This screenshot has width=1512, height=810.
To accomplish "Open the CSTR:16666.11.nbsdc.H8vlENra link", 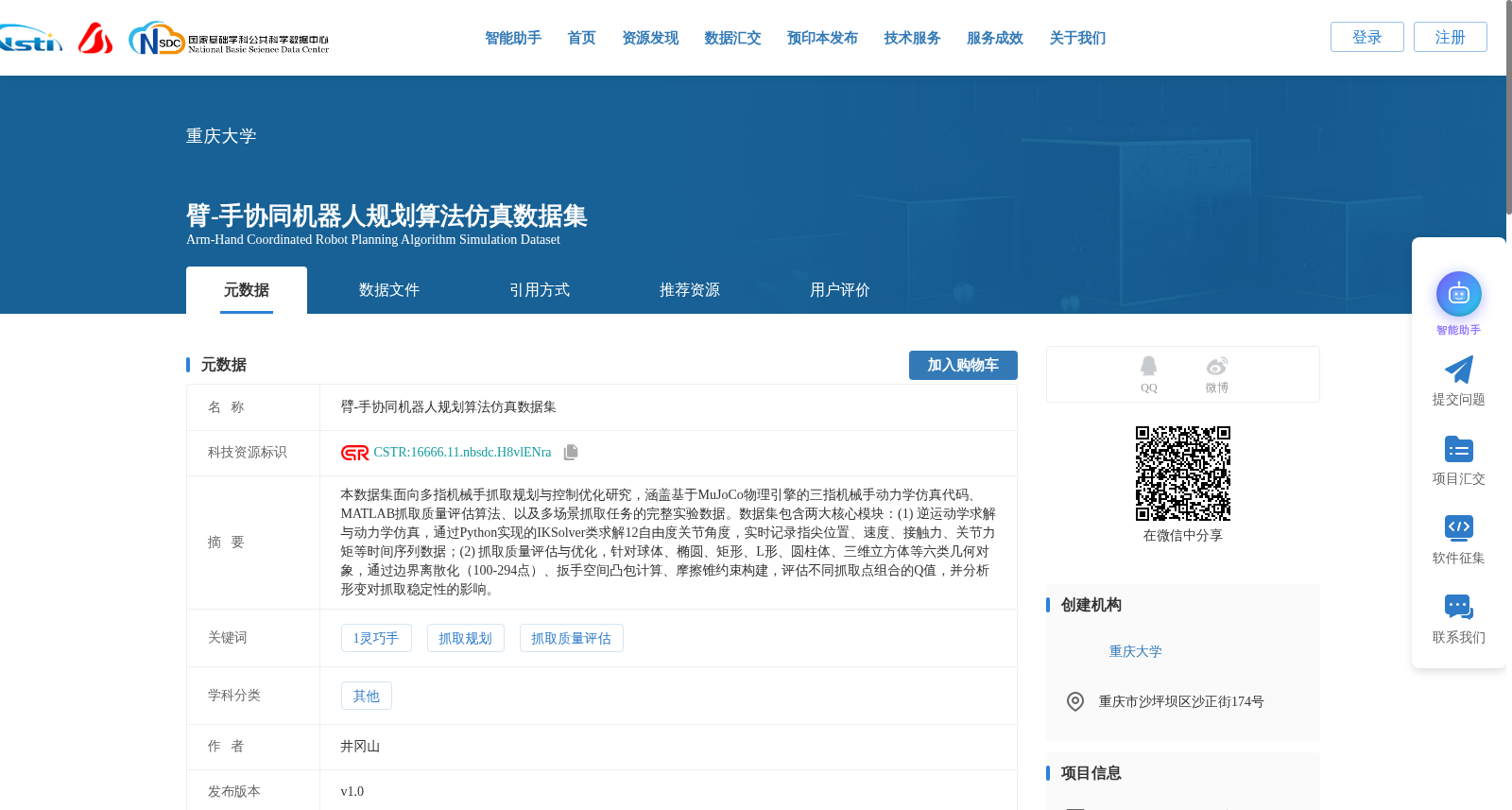I will (x=462, y=453).
